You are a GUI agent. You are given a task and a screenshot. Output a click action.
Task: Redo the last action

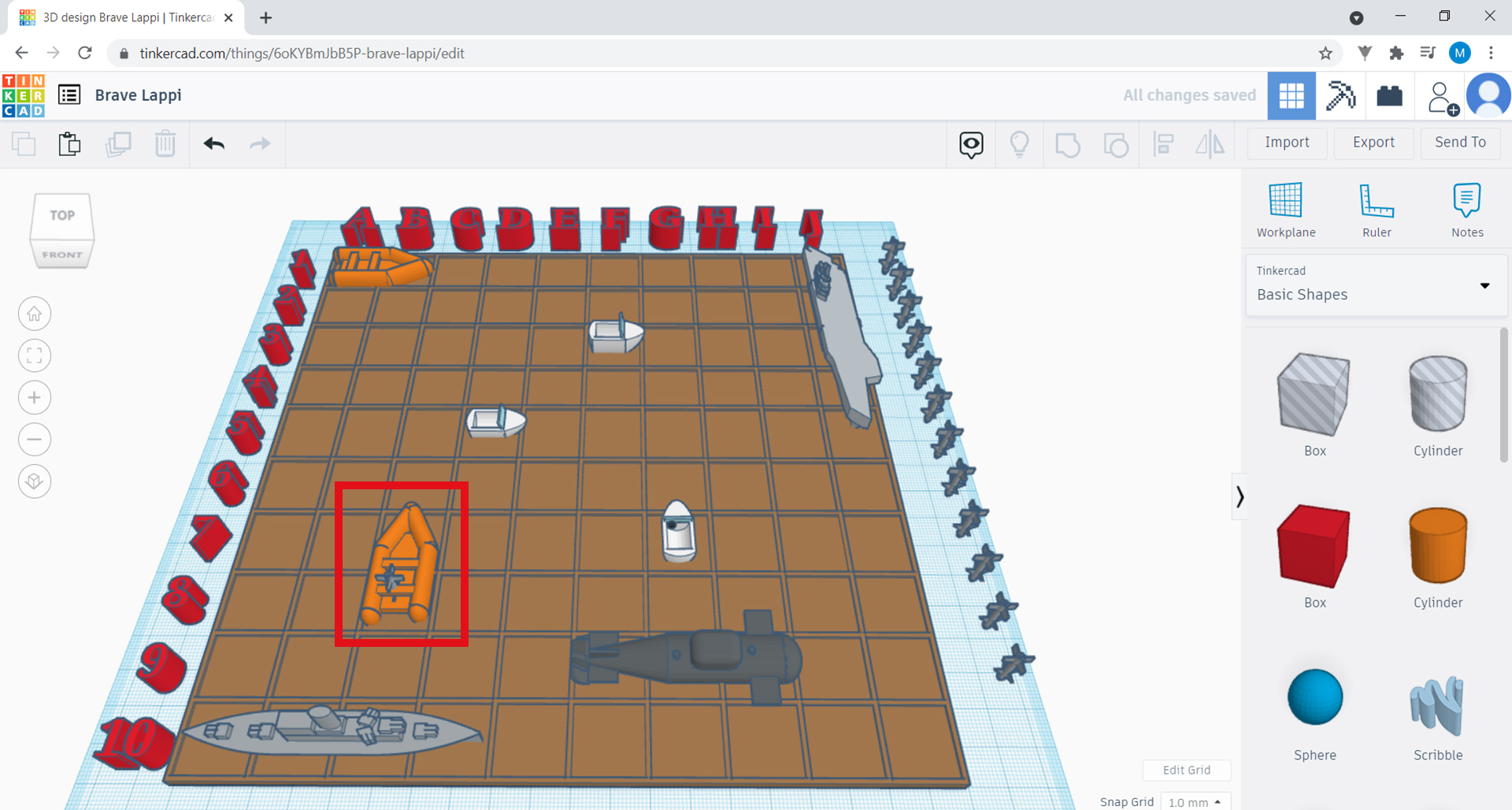pyautogui.click(x=260, y=143)
